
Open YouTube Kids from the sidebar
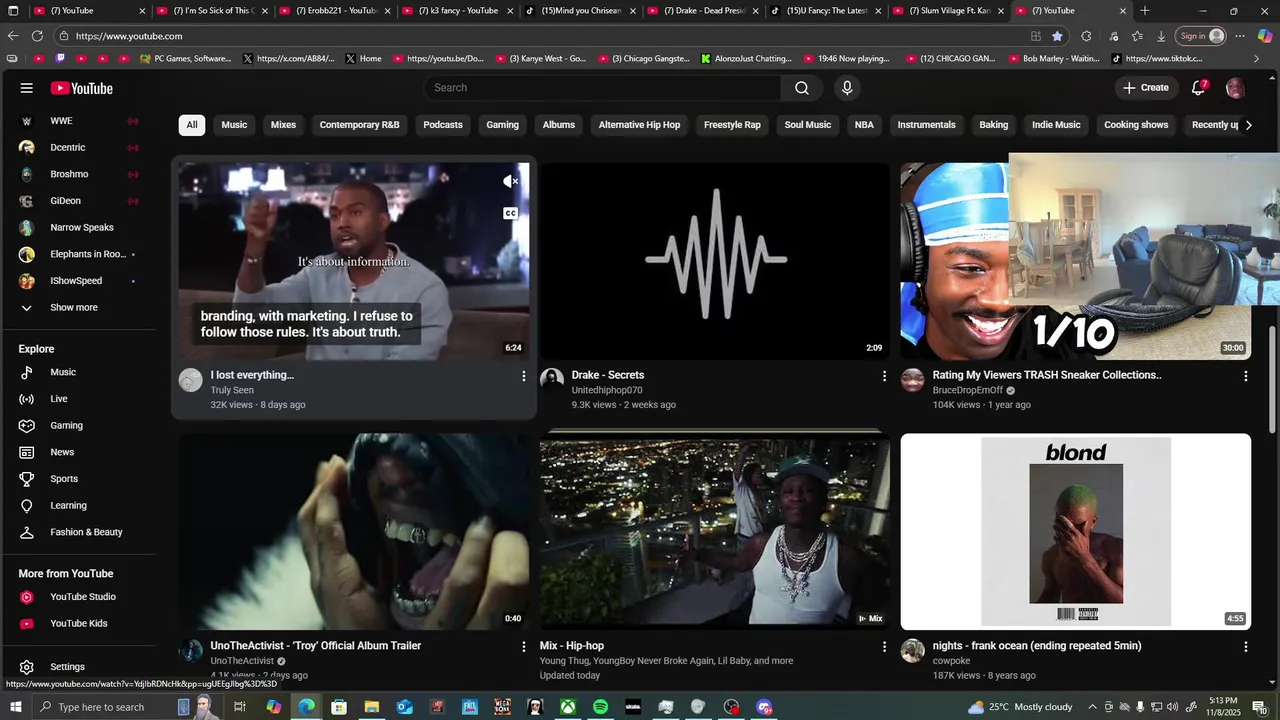coord(78,623)
